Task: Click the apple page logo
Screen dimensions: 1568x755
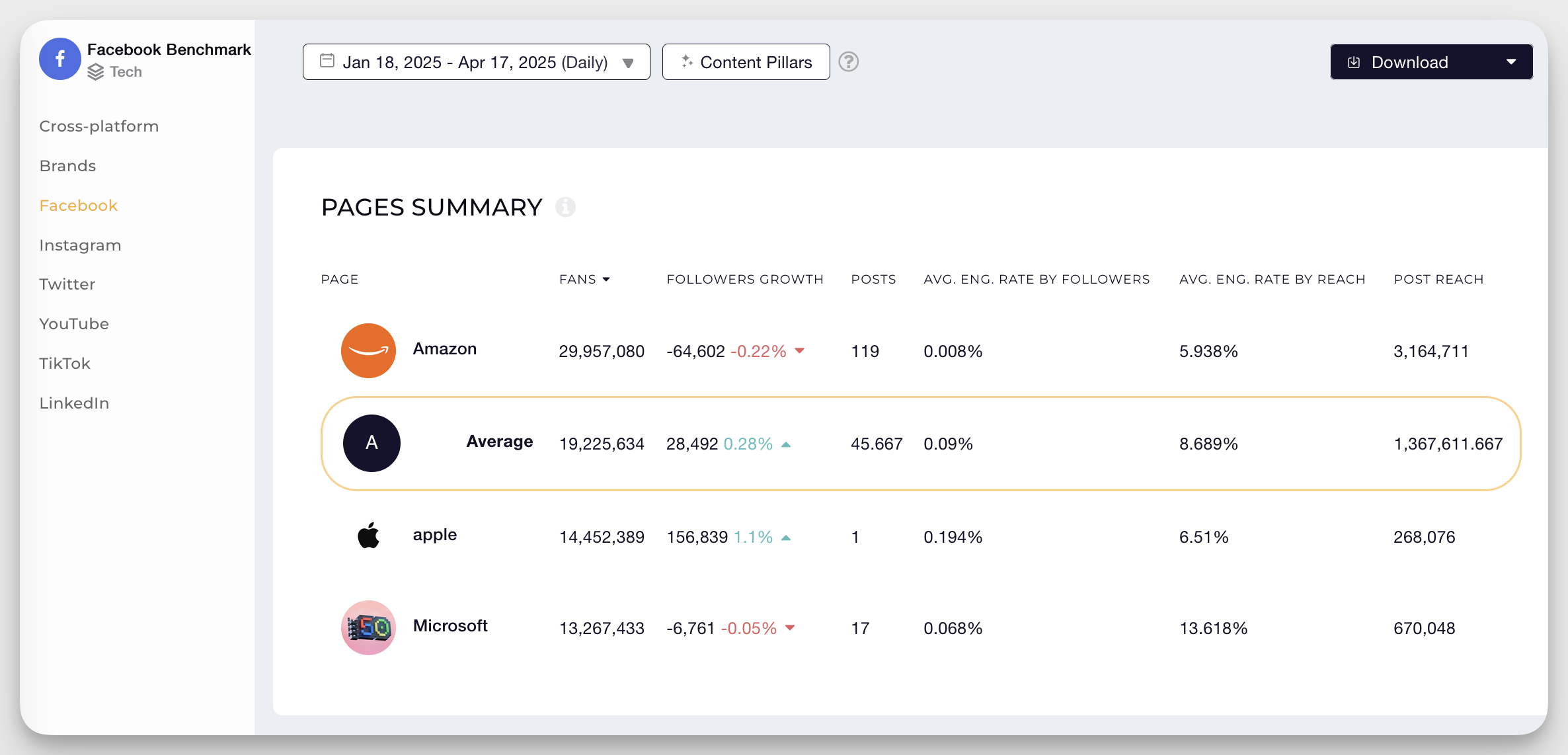Action: coord(368,535)
